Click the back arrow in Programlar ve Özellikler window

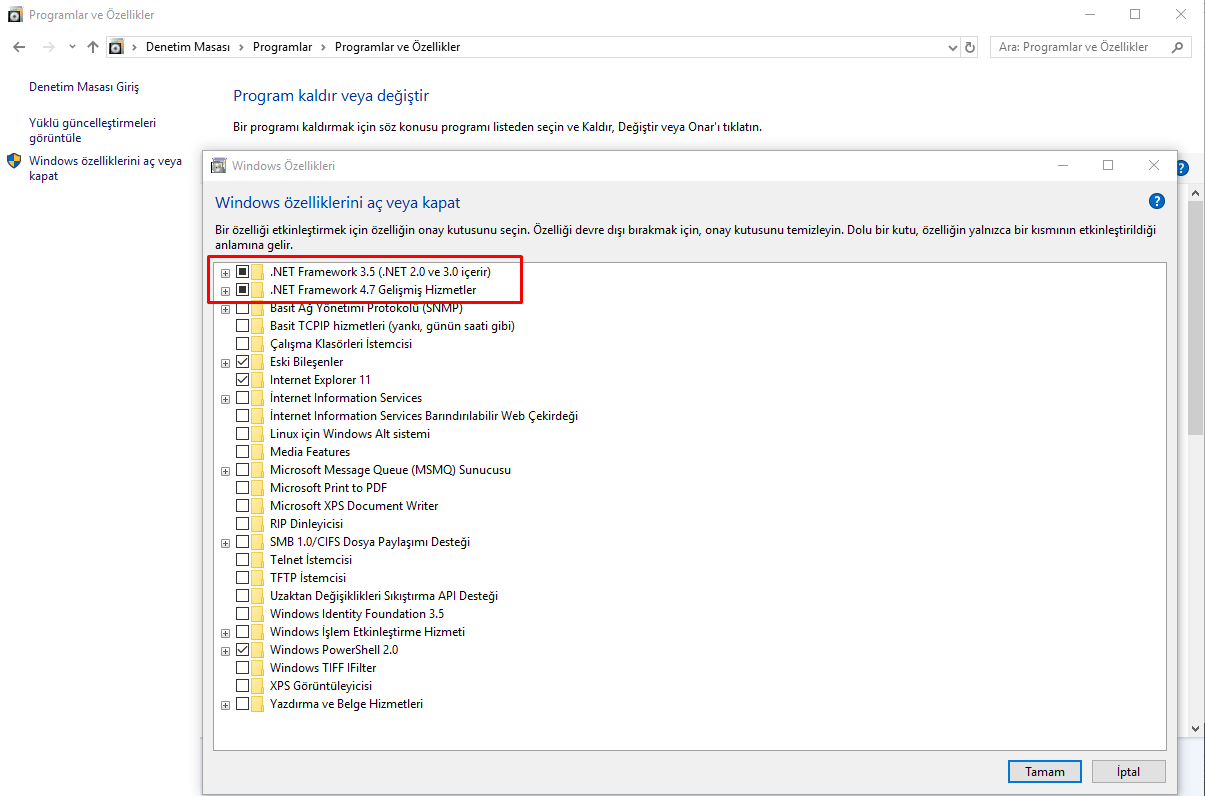[x=19, y=47]
